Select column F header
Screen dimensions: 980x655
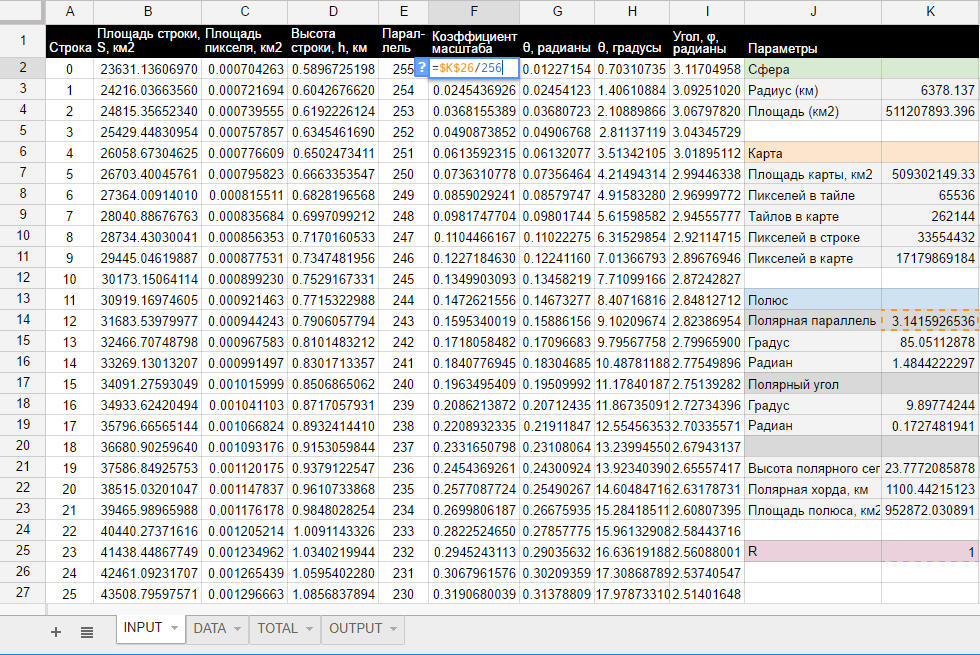pyautogui.click(x=474, y=12)
